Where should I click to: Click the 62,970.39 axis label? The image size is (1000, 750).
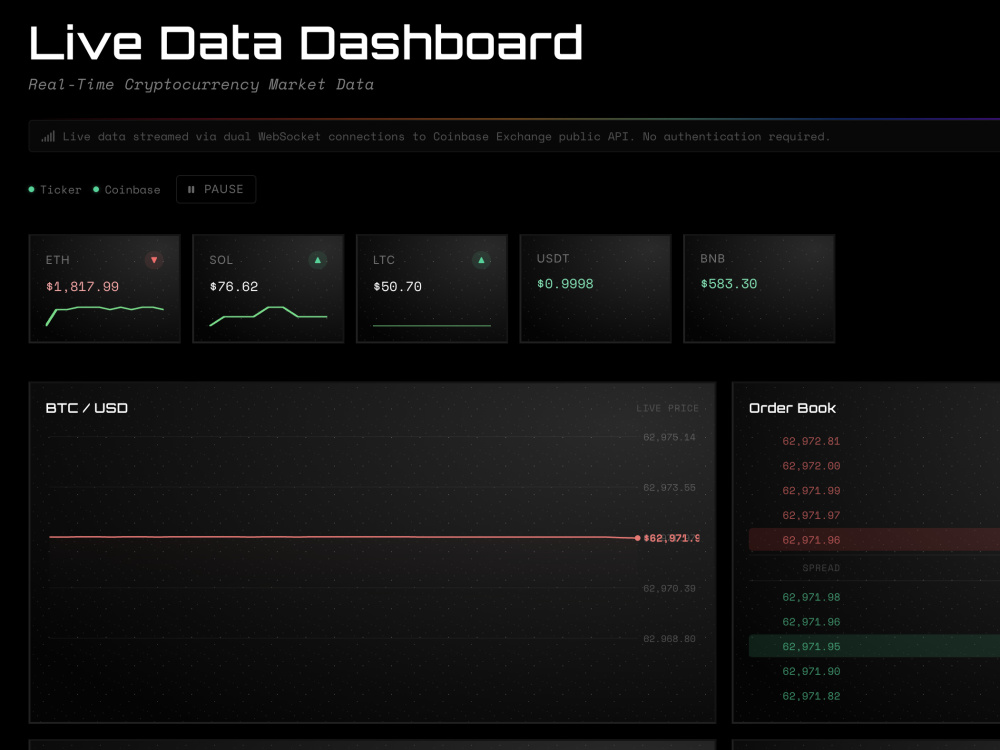pyautogui.click(x=669, y=589)
